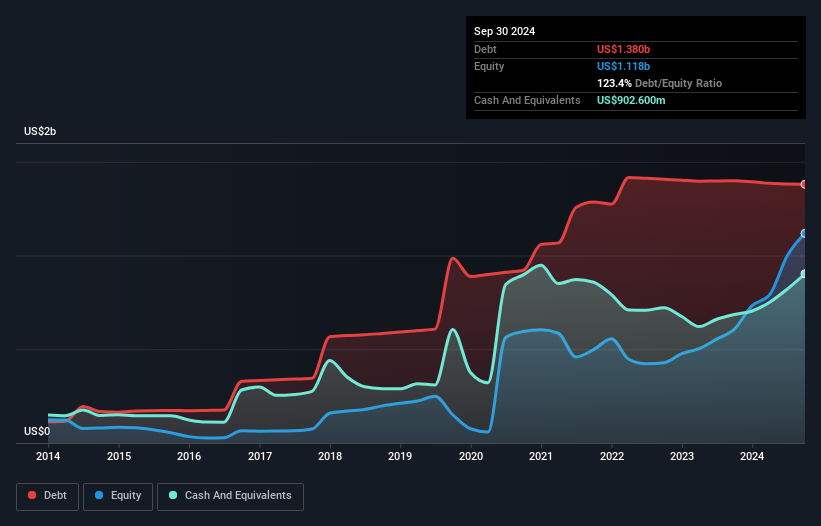Select the 2023 x-axis label

(682, 456)
